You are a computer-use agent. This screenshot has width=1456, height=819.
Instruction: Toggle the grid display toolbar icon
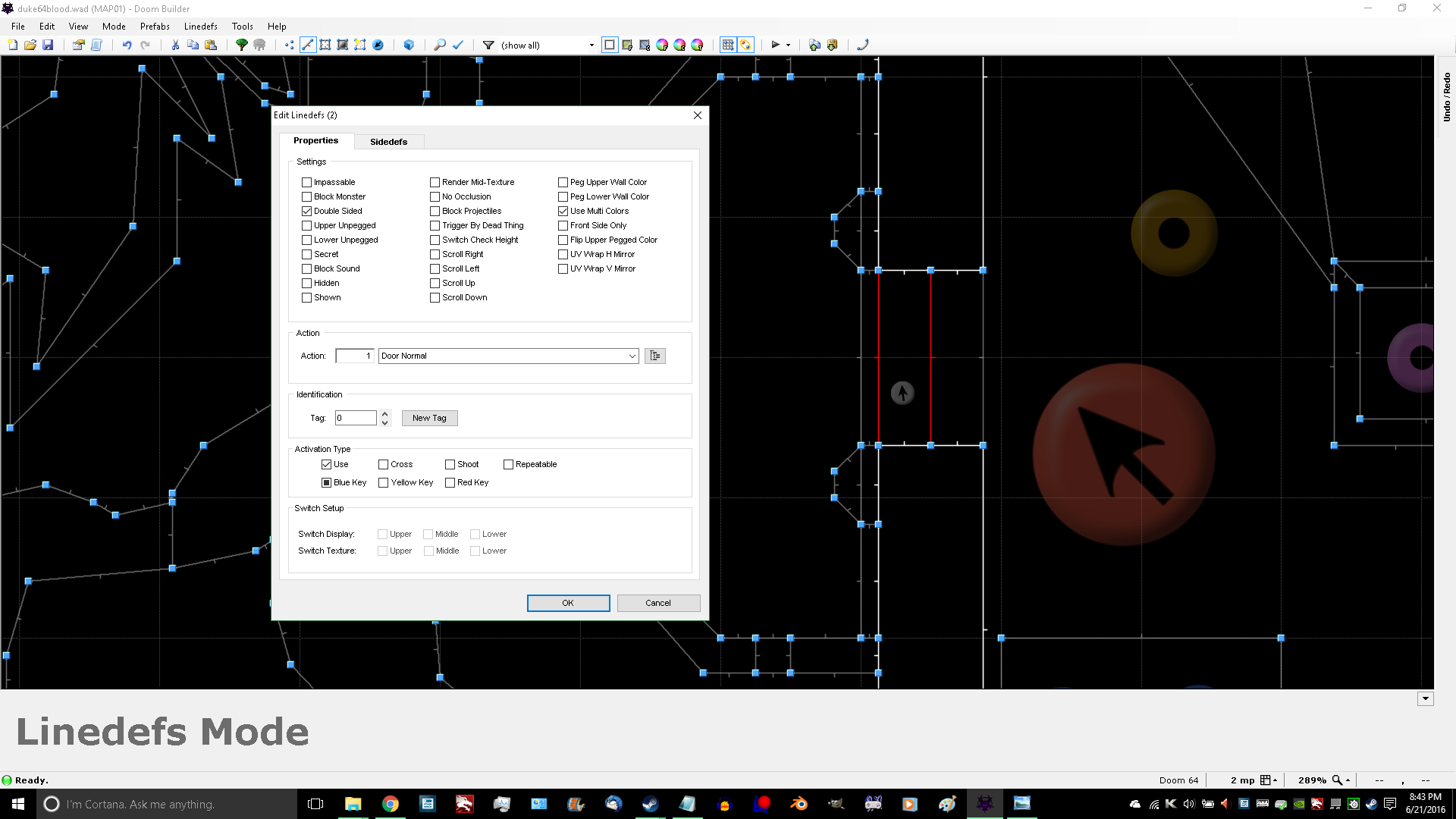pyautogui.click(x=727, y=45)
